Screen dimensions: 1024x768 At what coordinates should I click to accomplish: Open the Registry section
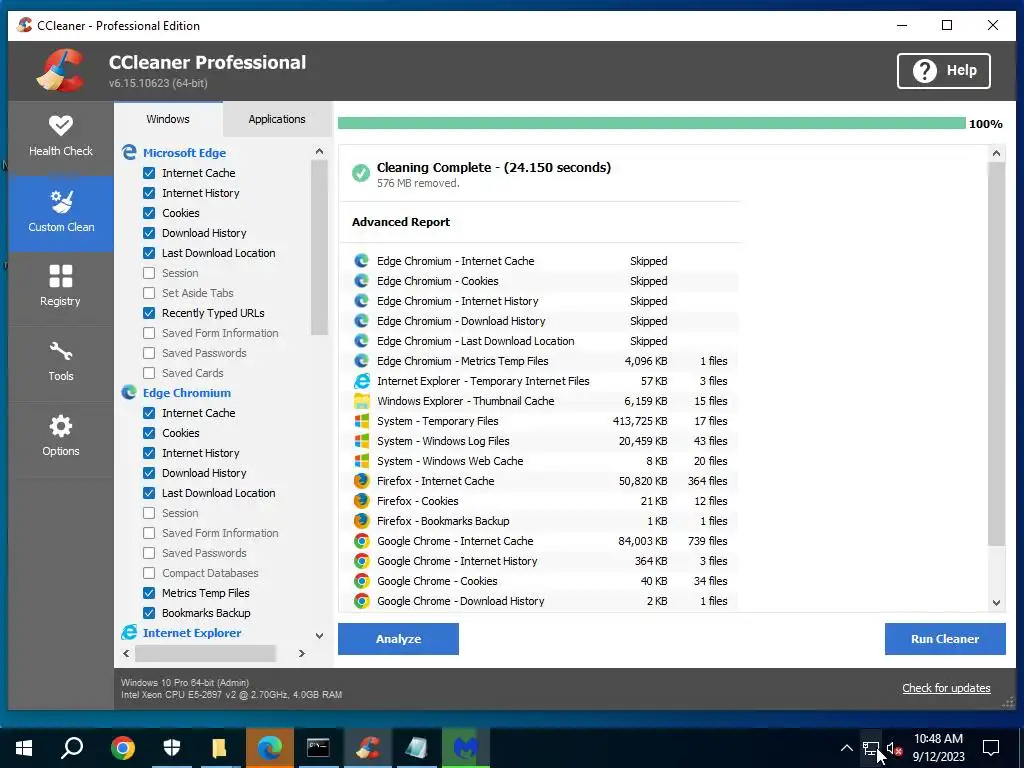tap(61, 287)
